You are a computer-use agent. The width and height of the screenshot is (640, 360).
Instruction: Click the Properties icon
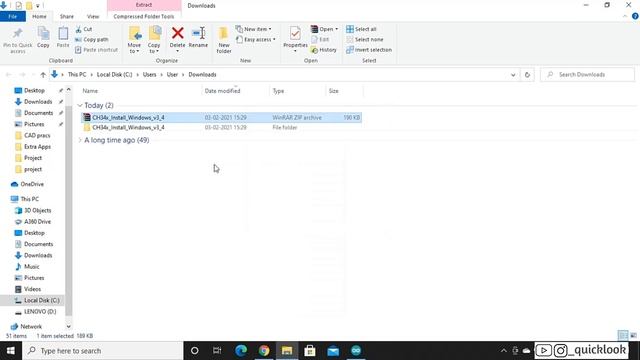pyautogui.click(x=295, y=34)
